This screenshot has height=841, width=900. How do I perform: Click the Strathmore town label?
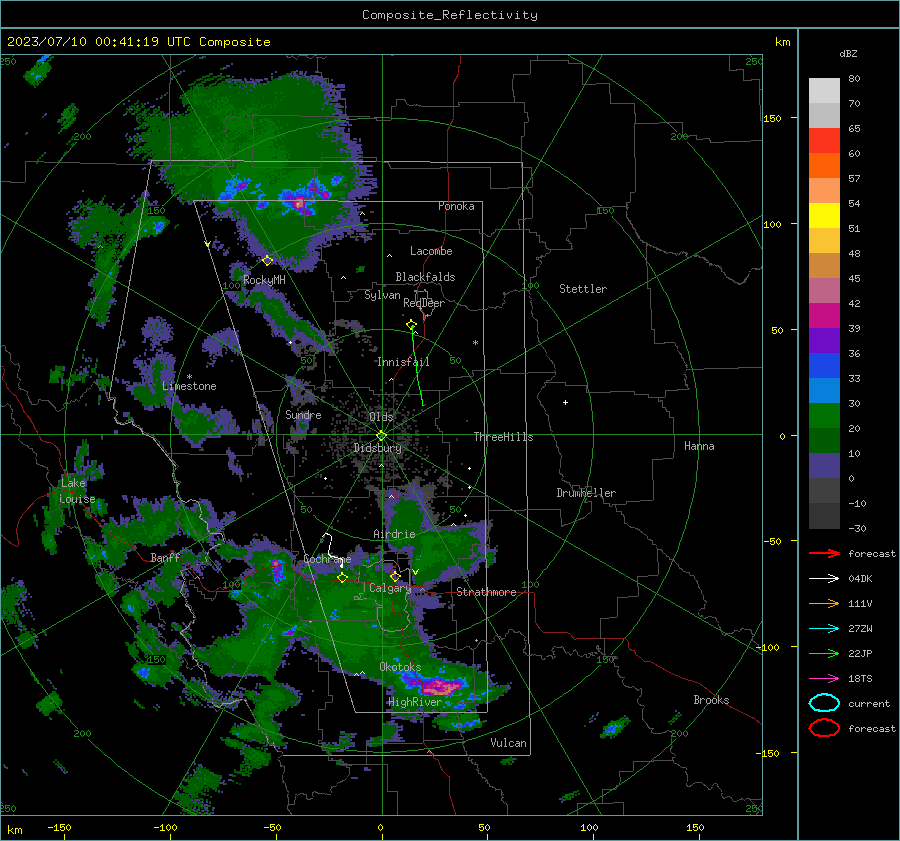pyautogui.click(x=486, y=592)
